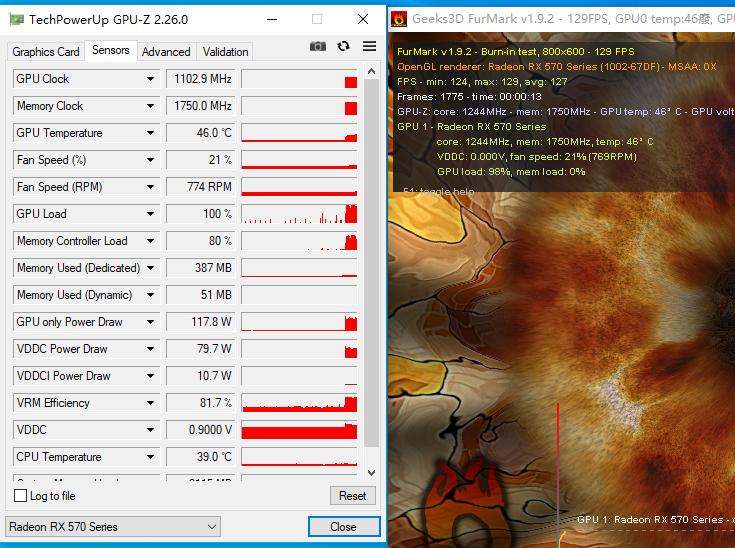Viewport: 735px width, 548px height.
Task: Open the Memory Controller Load dropdown
Action: coord(150,241)
